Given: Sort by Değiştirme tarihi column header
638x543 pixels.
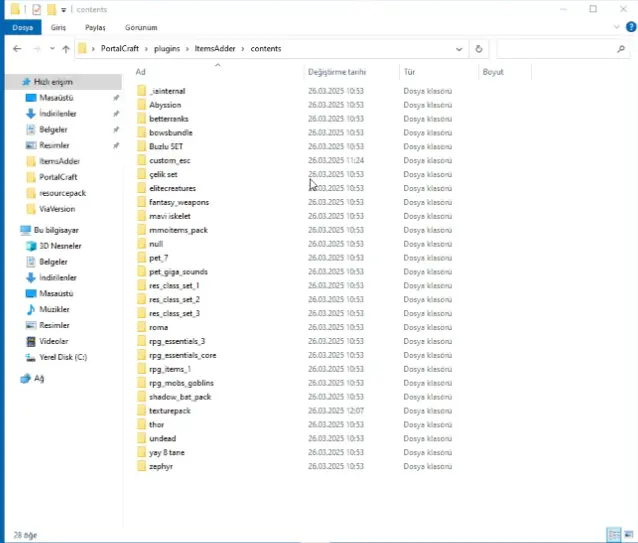Looking at the screenshot, I should point(337,72).
